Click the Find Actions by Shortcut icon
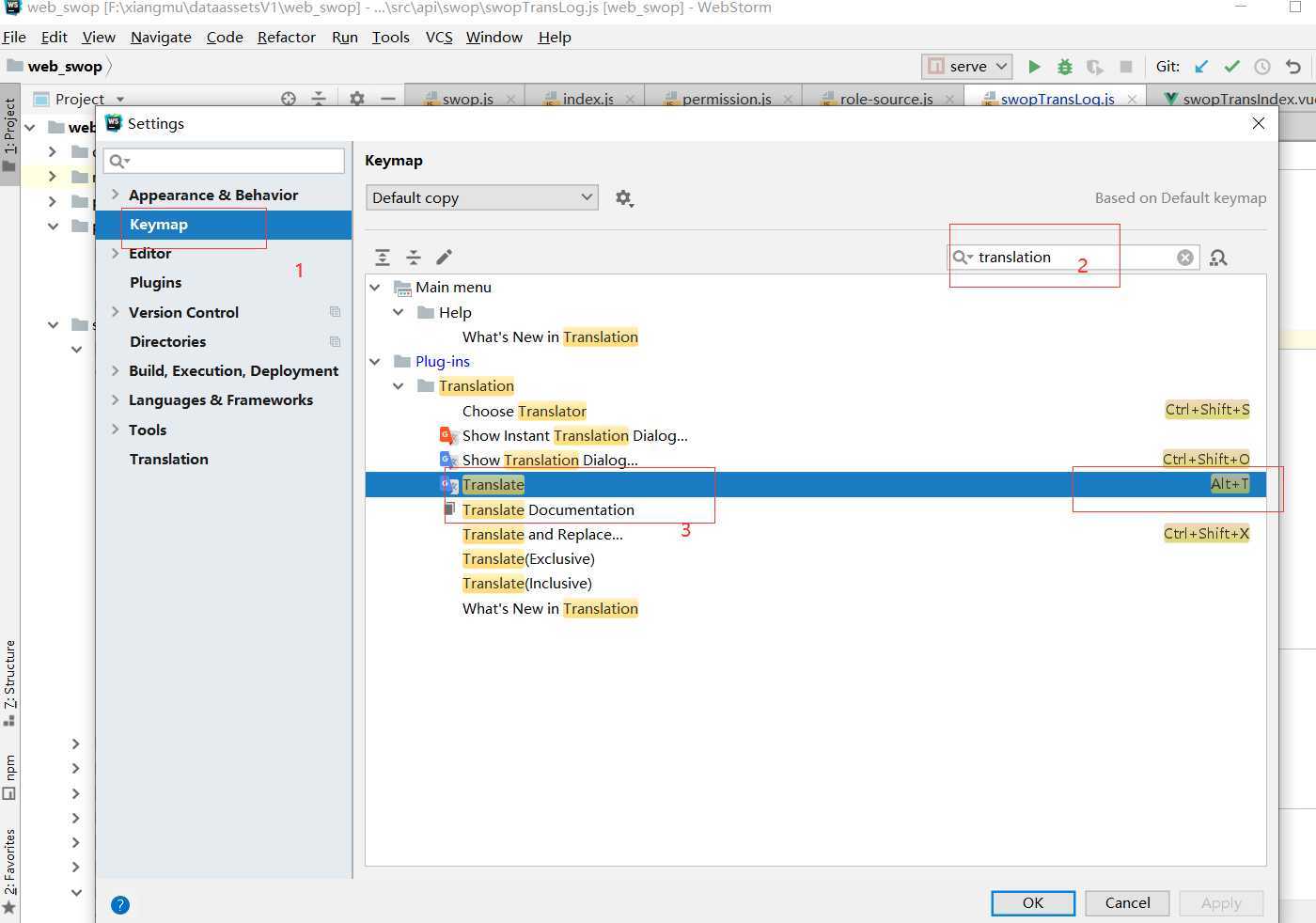This screenshot has height=923, width=1316. 1218,258
